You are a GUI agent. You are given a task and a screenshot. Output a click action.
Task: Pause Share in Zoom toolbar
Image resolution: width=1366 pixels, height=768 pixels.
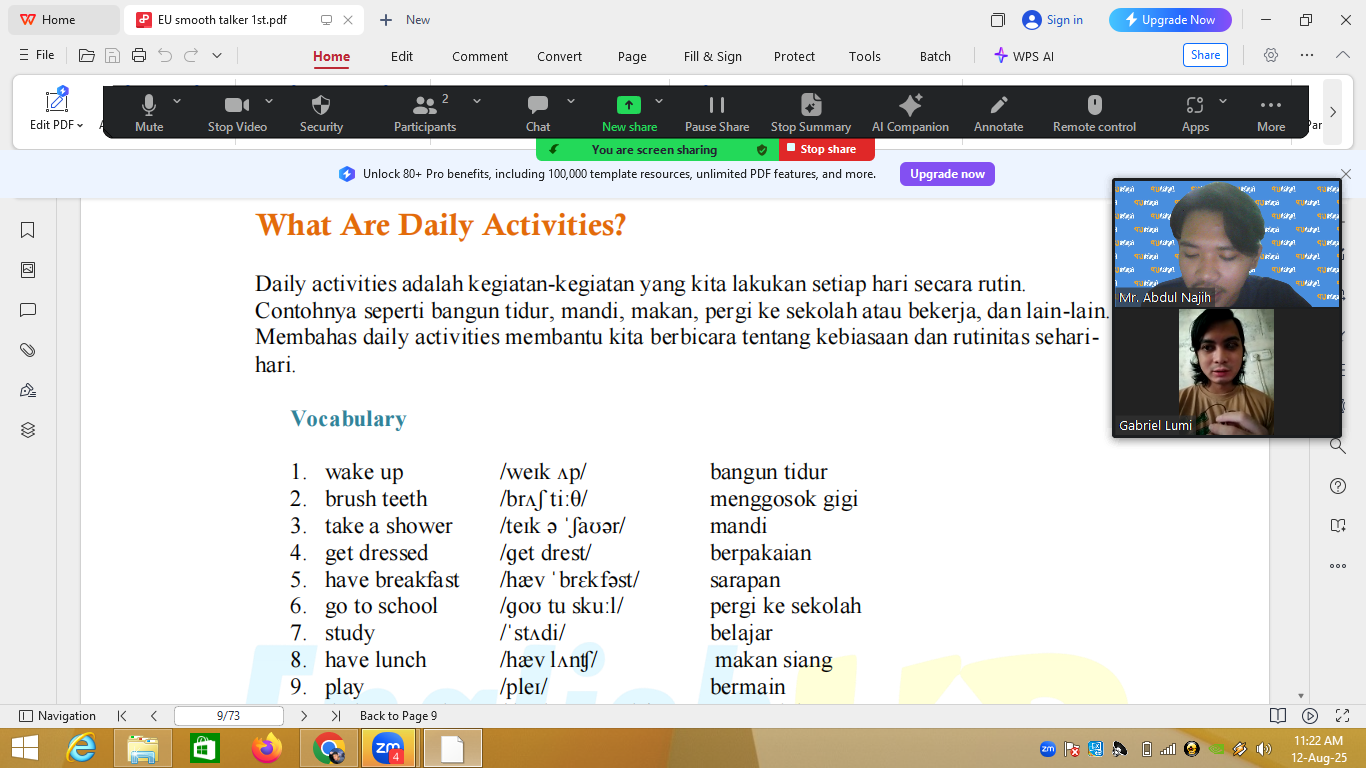(717, 112)
